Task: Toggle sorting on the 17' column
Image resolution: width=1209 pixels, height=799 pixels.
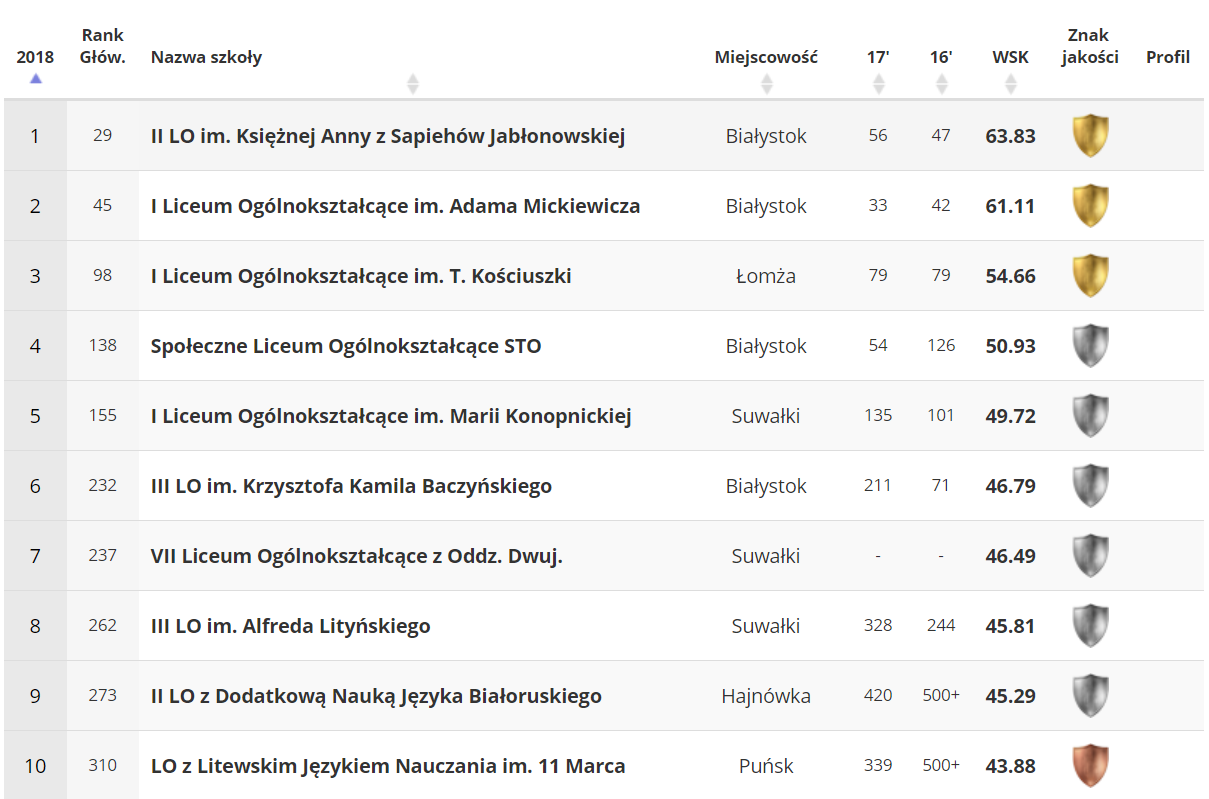Action: (x=878, y=83)
